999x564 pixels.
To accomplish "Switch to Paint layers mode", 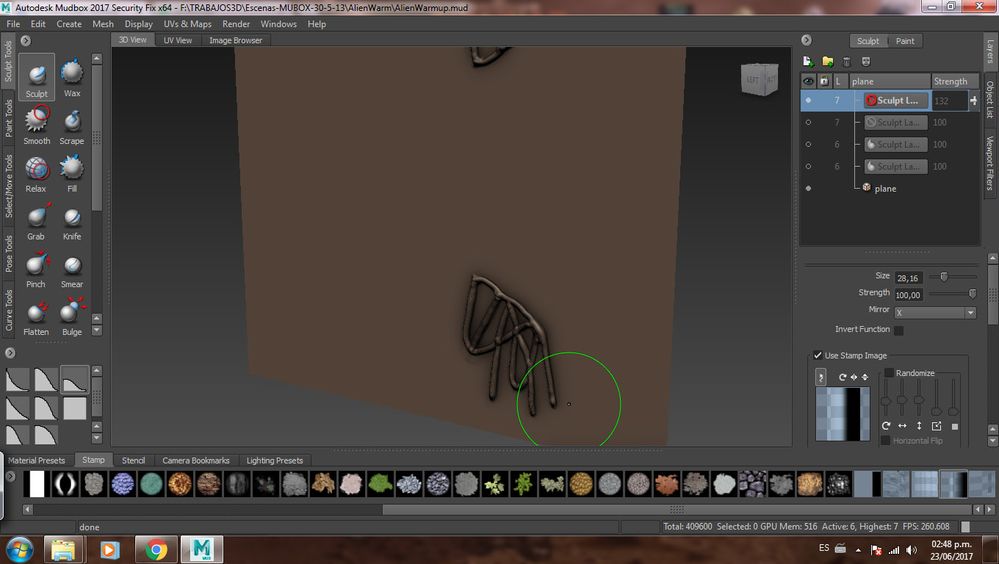I will click(905, 41).
